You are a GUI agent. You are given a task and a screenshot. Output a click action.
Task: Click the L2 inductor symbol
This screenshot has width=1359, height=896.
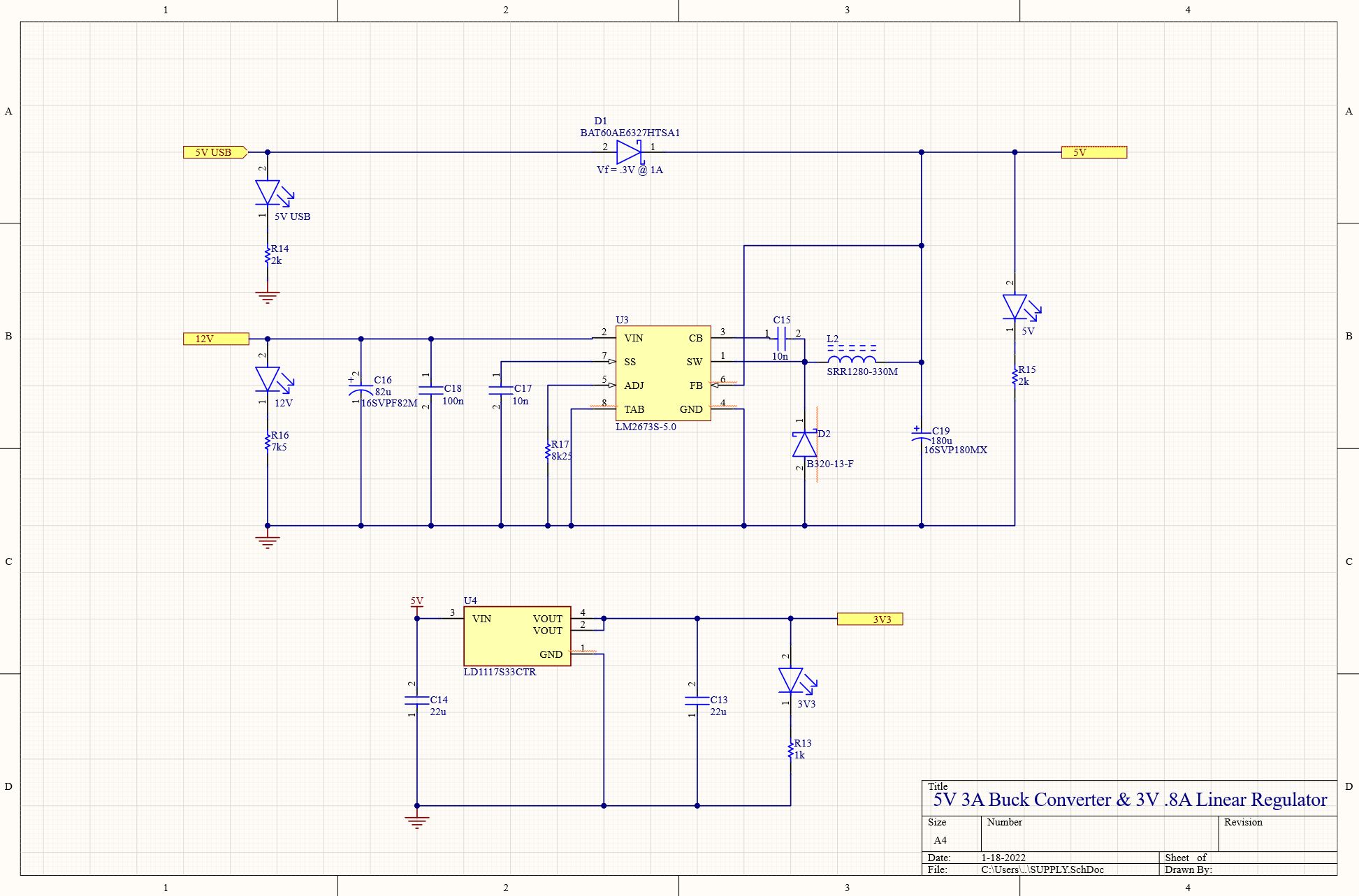coord(851,359)
